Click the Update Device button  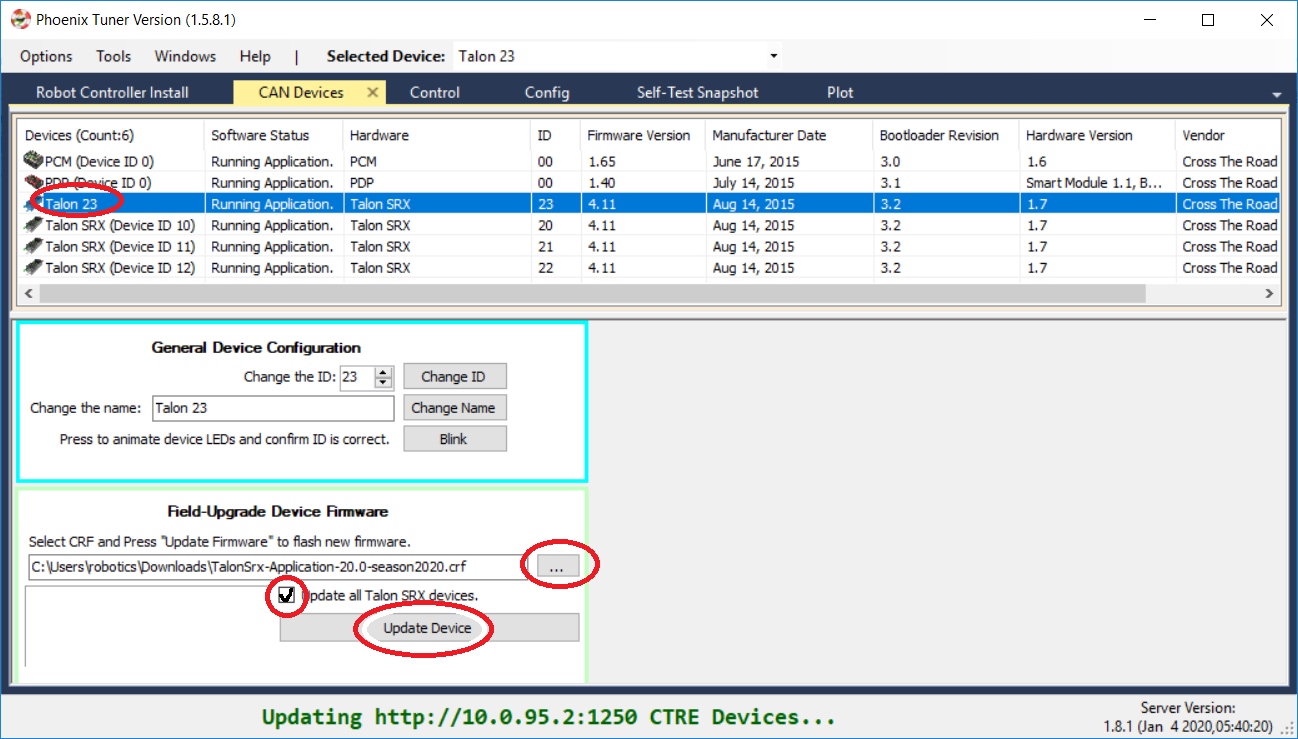(429, 628)
